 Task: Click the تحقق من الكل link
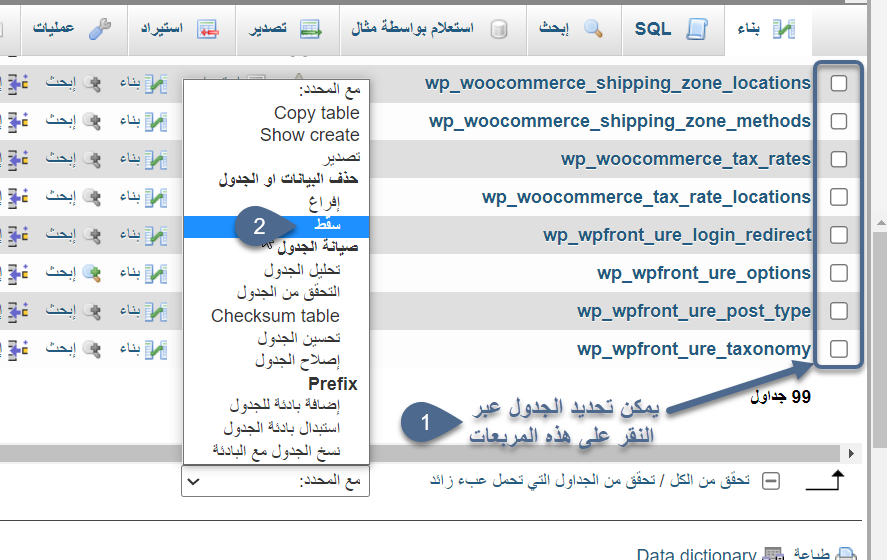click(720, 481)
